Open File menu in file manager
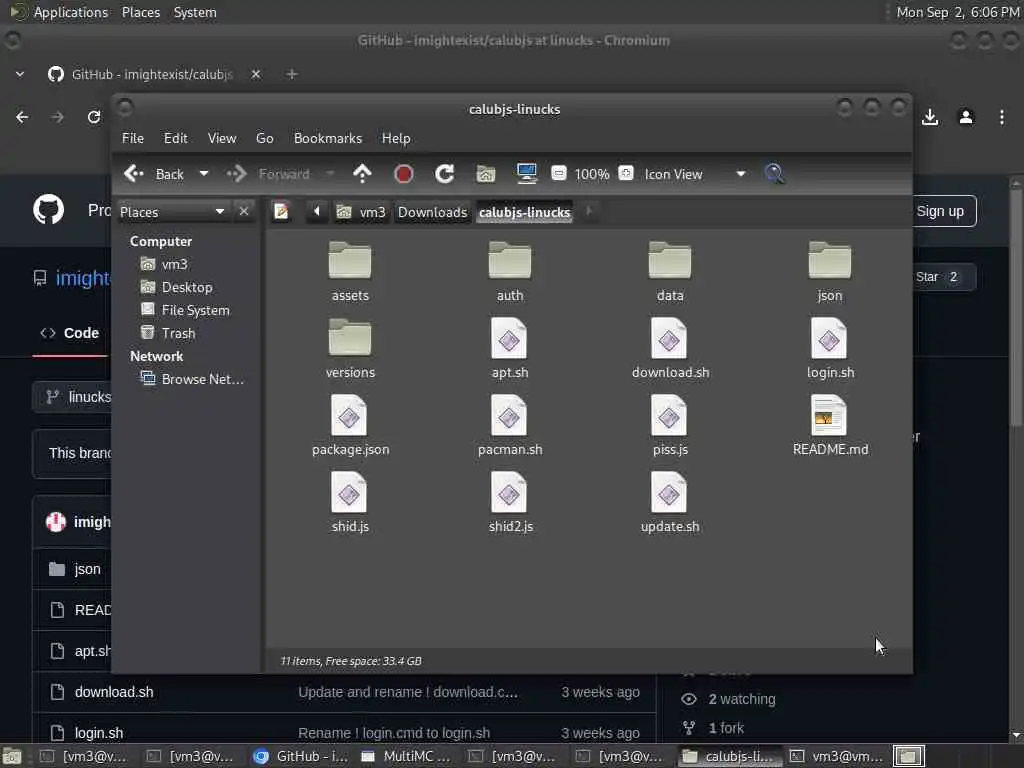This screenshot has width=1024, height=768. (133, 138)
